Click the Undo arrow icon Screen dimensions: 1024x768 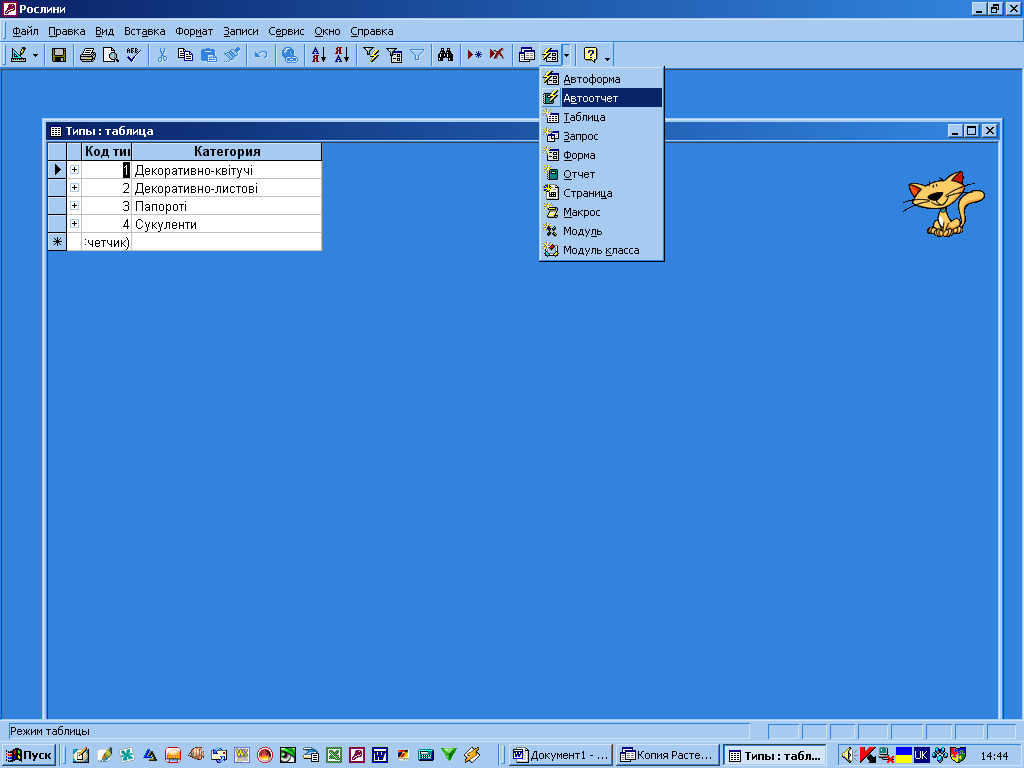261,55
